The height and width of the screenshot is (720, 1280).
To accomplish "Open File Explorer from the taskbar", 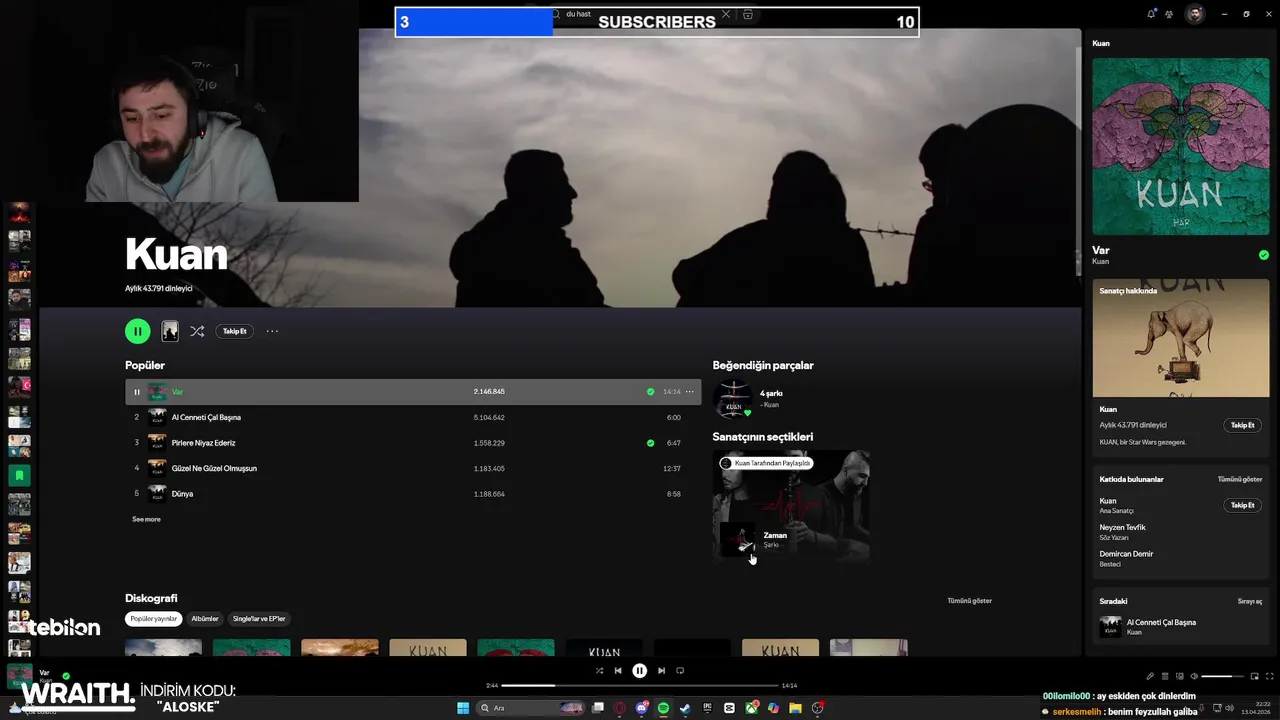I will 795,708.
